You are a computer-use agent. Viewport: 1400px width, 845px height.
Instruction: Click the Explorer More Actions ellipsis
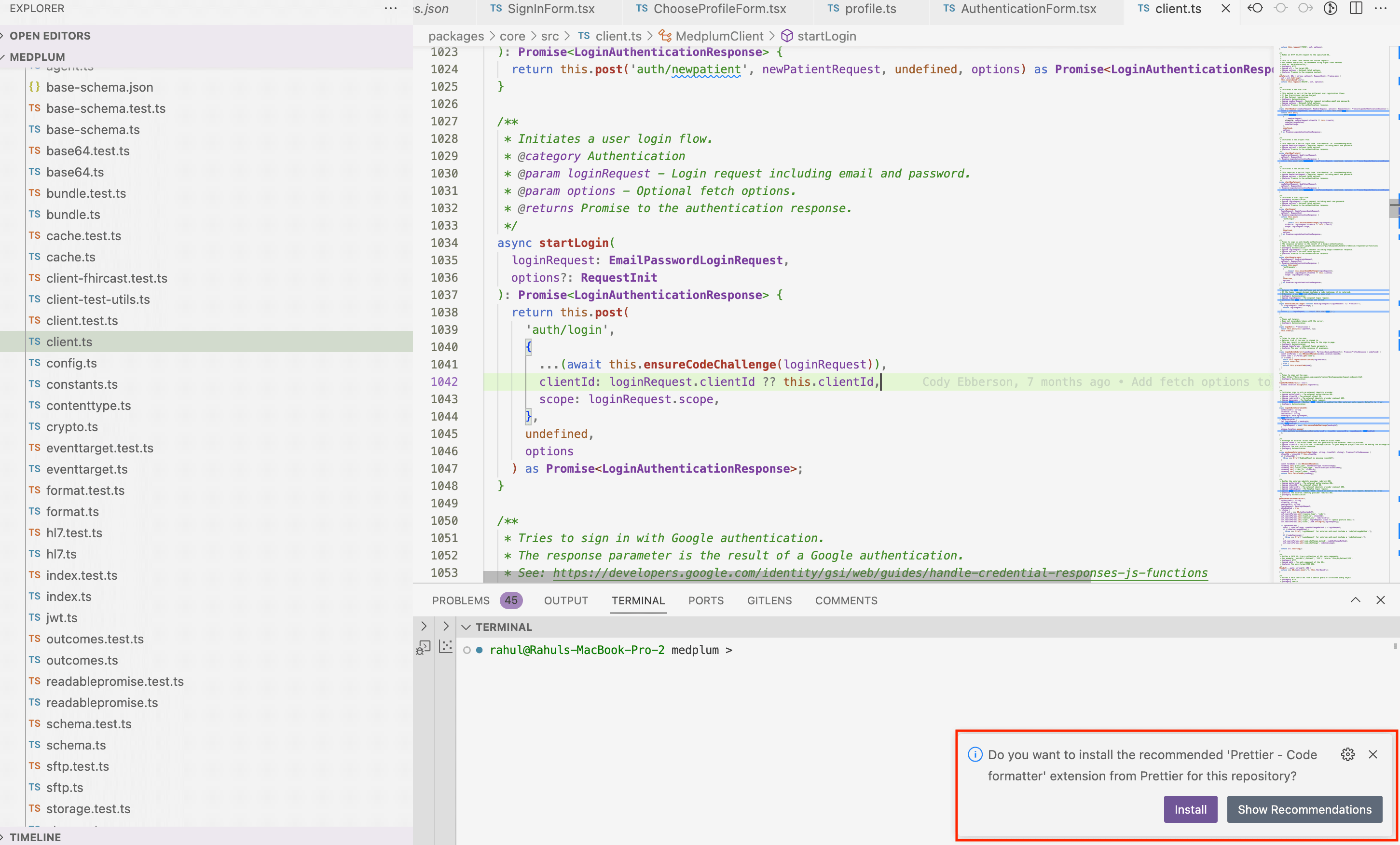click(391, 9)
